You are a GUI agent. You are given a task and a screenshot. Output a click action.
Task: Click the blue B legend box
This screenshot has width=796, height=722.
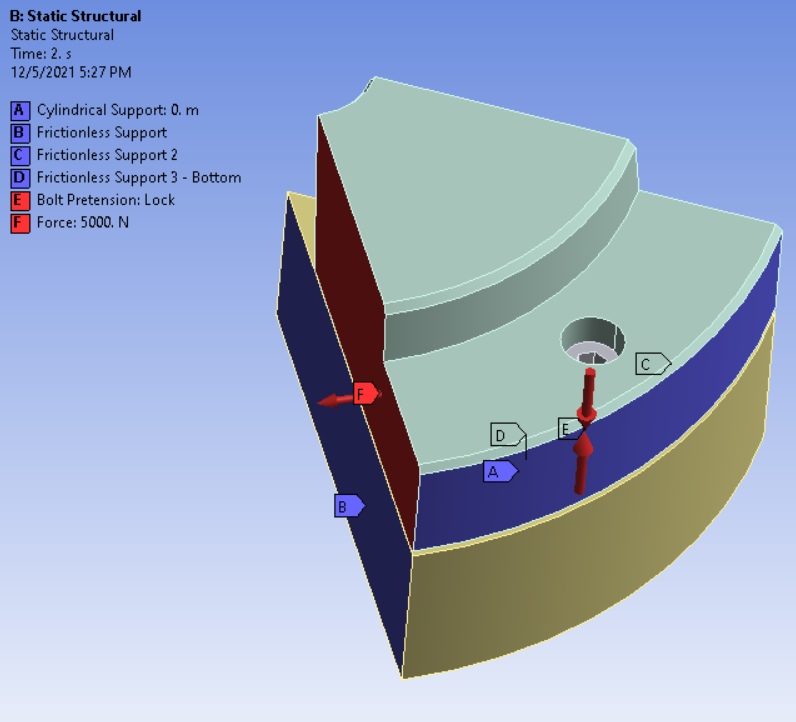click(20, 133)
